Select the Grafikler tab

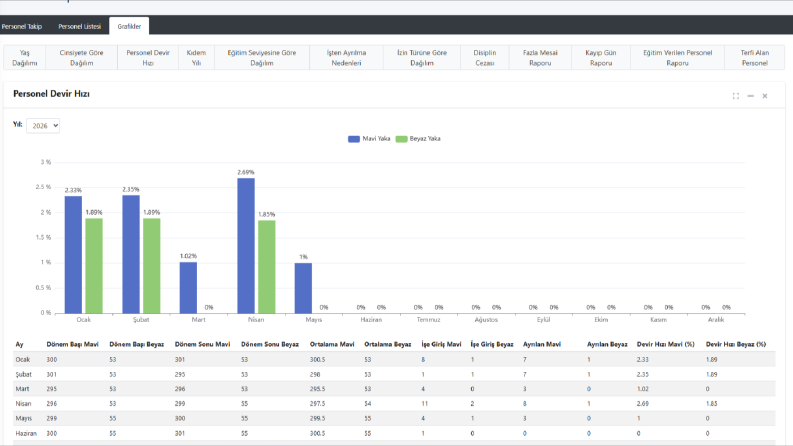(129, 26)
